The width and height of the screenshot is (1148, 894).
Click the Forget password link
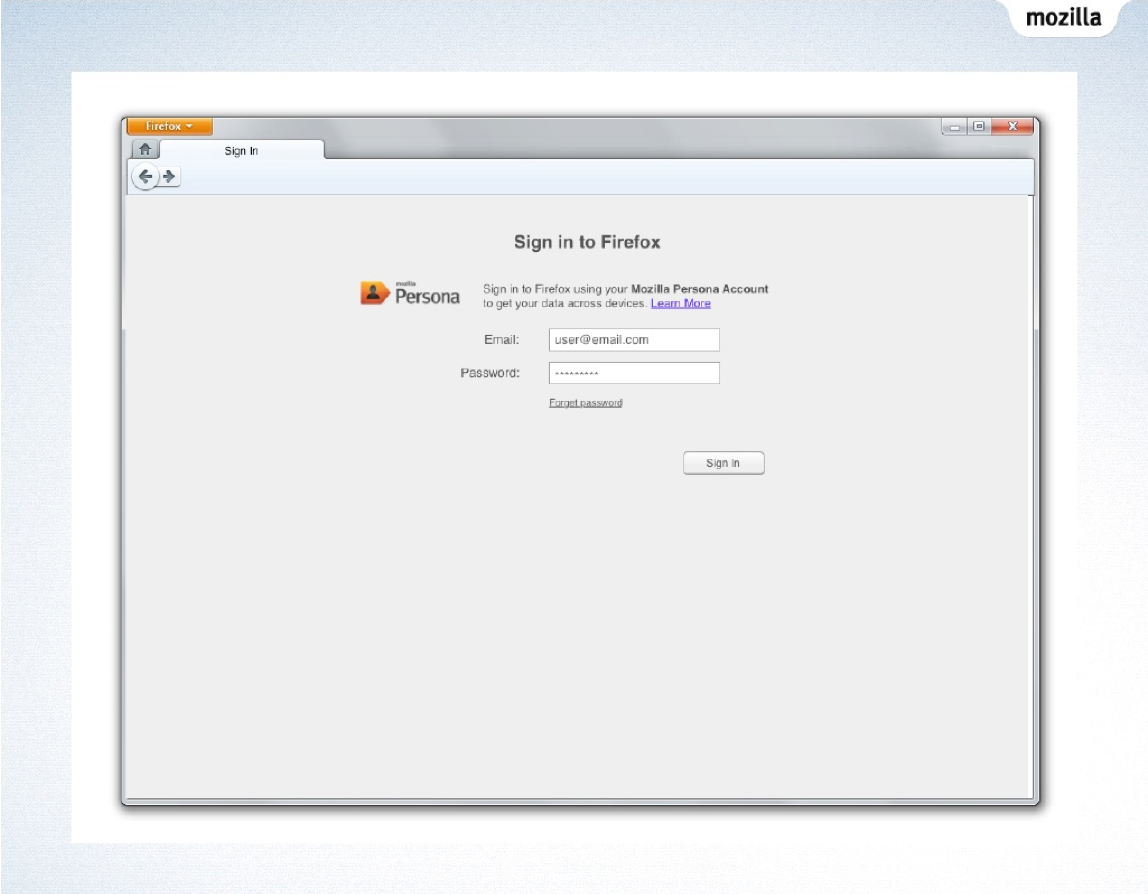586,403
